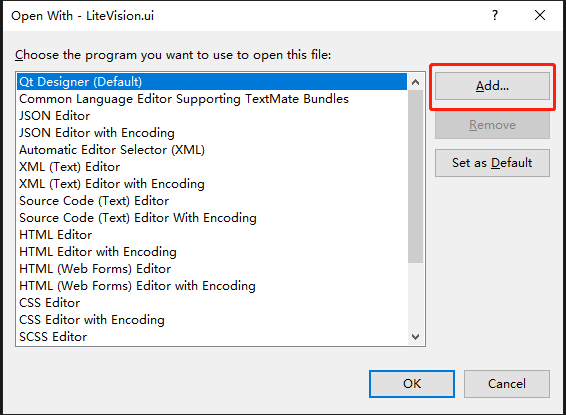Select HTML Editor list item
Viewport: 566px width, 415px height.
[x=212, y=235]
